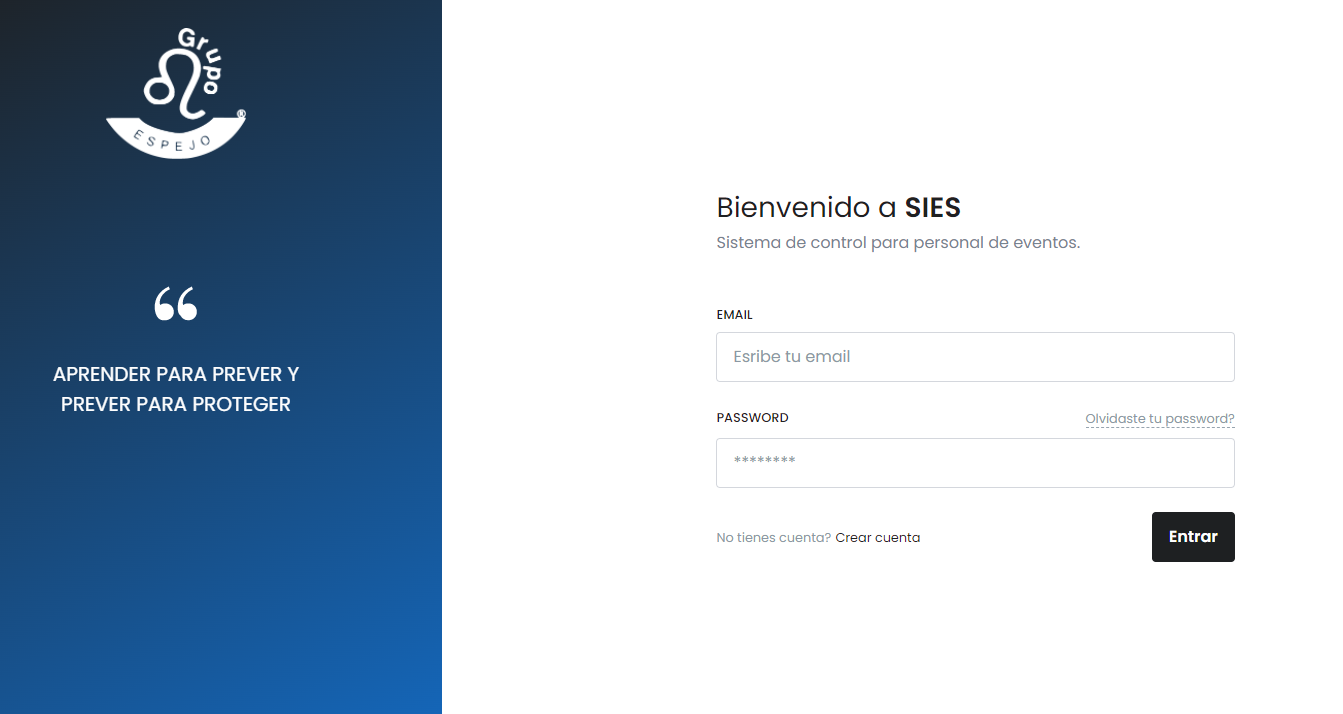The height and width of the screenshot is (714, 1343).
Task: Follow the 'Crear cuenta' link
Action: (x=877, y=538)
